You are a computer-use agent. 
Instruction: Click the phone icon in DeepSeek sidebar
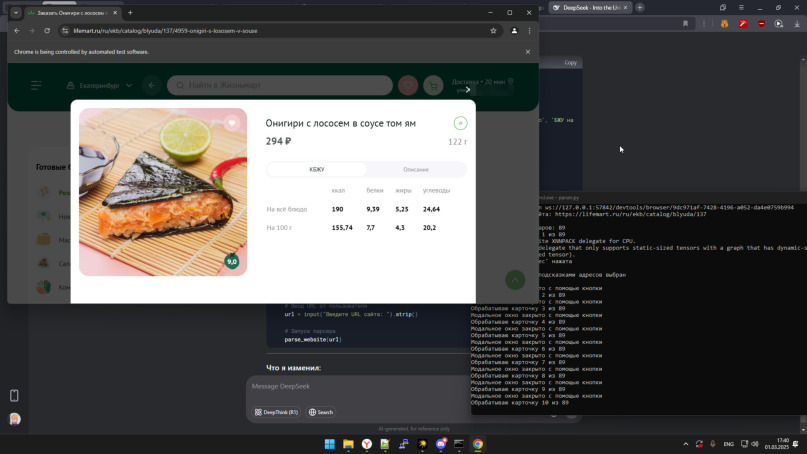pyautogui.click(x=14, y=395)
